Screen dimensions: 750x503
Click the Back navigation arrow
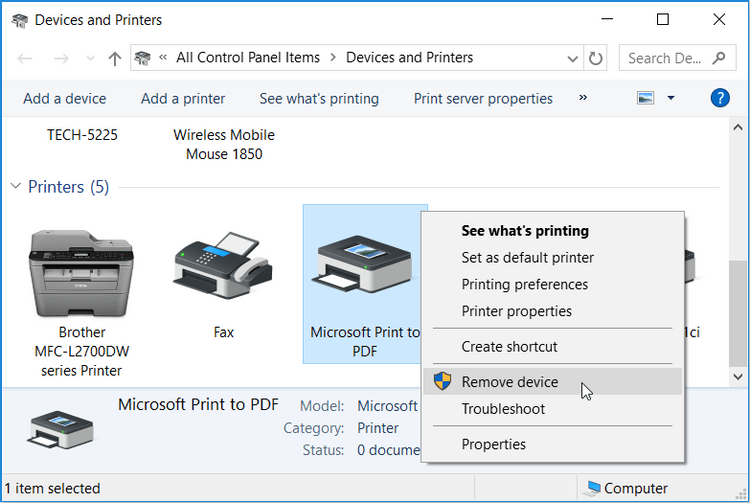click(x=25, y=58)
